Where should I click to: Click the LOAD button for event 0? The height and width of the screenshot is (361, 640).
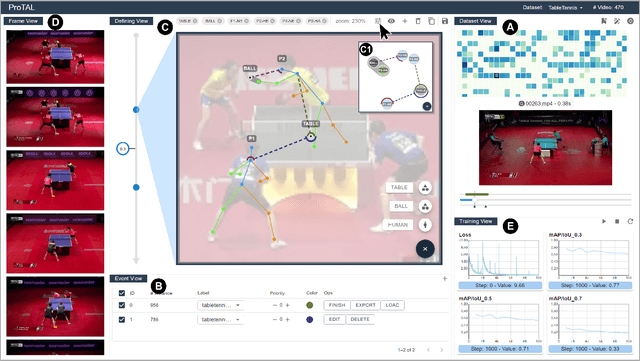[392, 305]
